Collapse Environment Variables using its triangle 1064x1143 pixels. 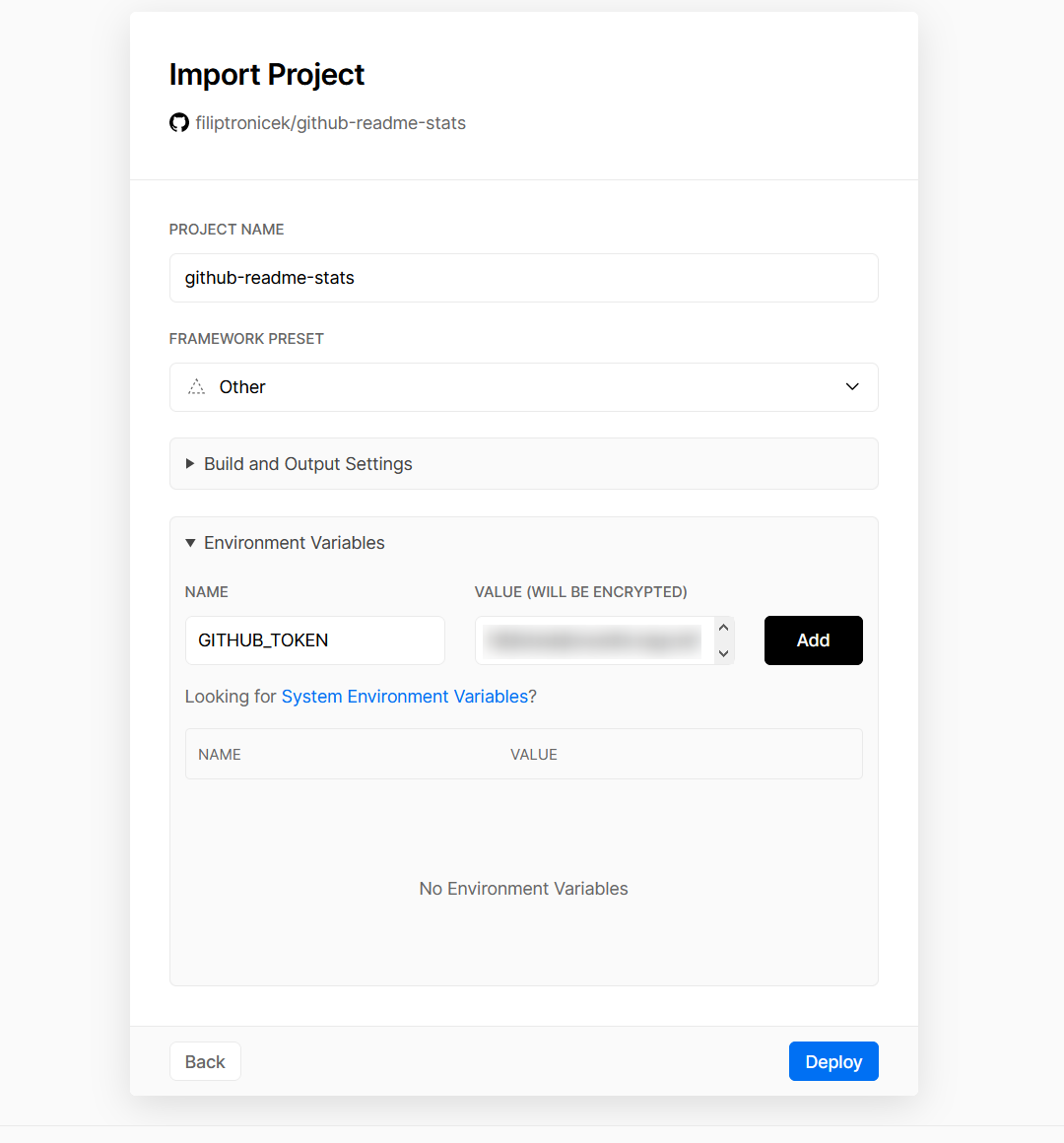(190, 543)
